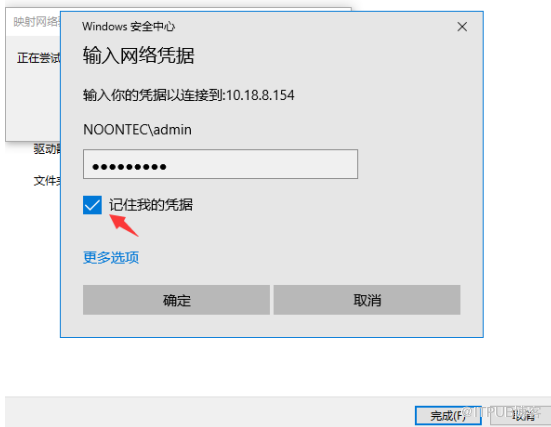551x427 pixels.
Task: Click the empty gray wizard footer bar
Action: 209,412
